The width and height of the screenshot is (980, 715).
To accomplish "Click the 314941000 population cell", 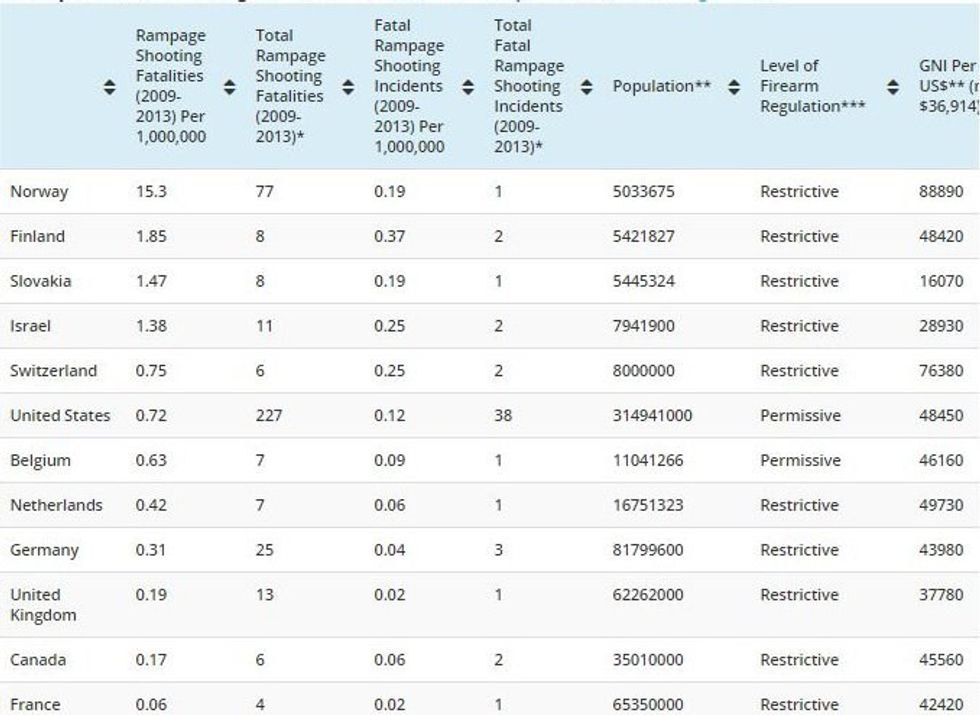I will coord(652,415).
